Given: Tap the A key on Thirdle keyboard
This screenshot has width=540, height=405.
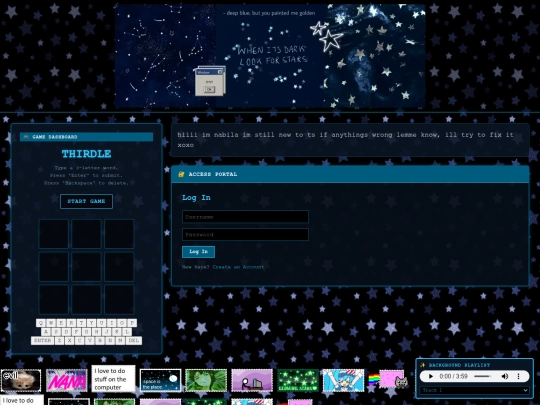Looking at the screenshot, I should [46, 332].
